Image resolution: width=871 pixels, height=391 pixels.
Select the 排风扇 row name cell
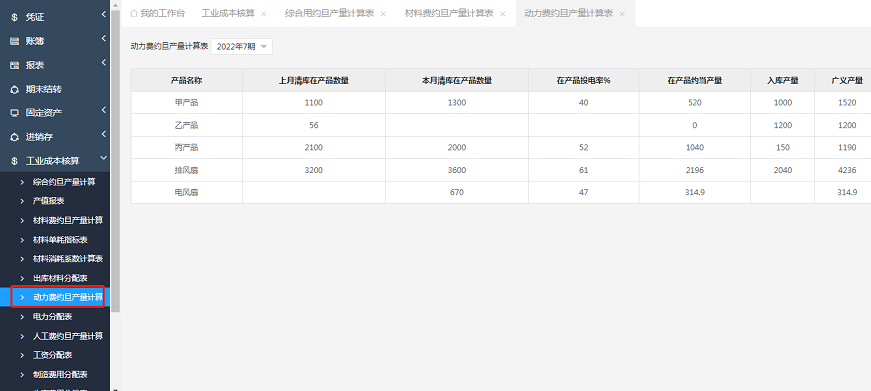[x=186, y=171]
